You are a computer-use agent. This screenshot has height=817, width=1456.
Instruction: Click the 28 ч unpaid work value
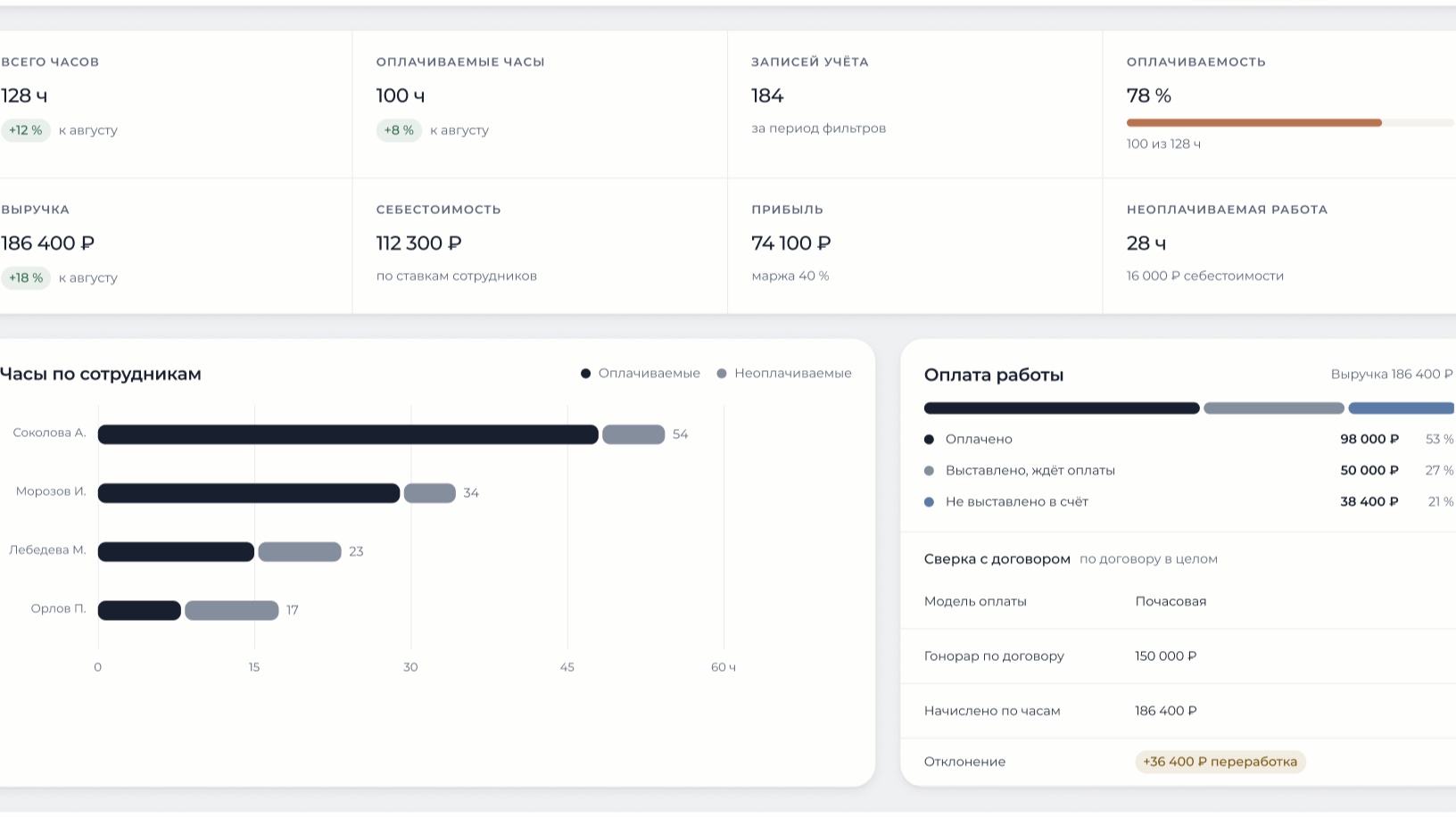click(1146, 243)
